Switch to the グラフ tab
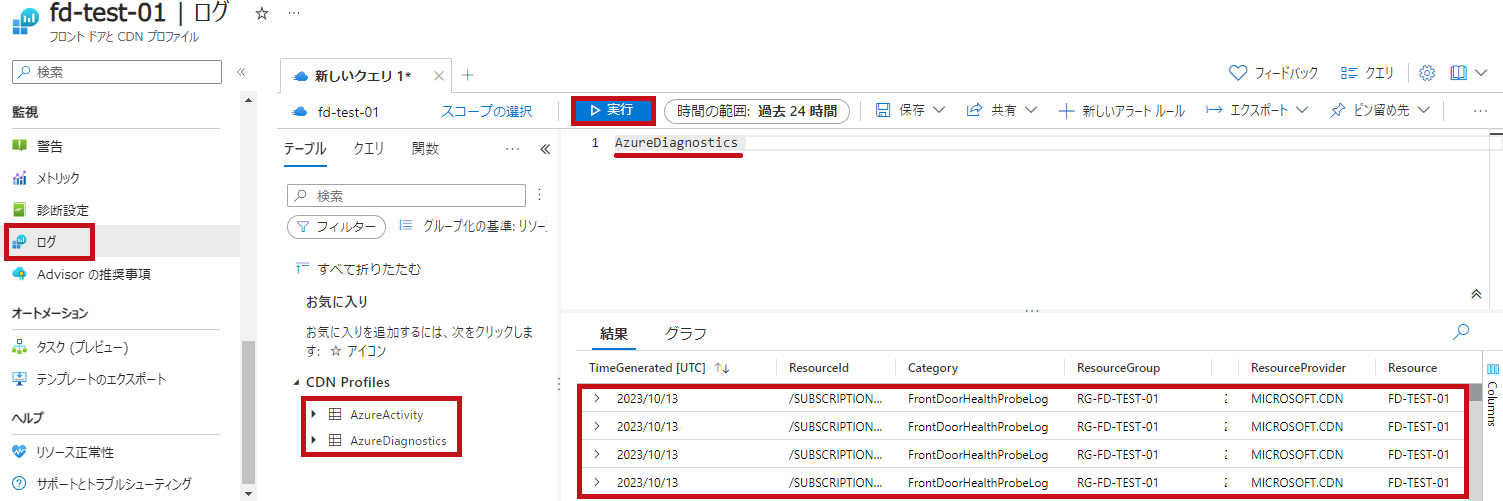This screenshot has width=1503, height=501. 685,334
